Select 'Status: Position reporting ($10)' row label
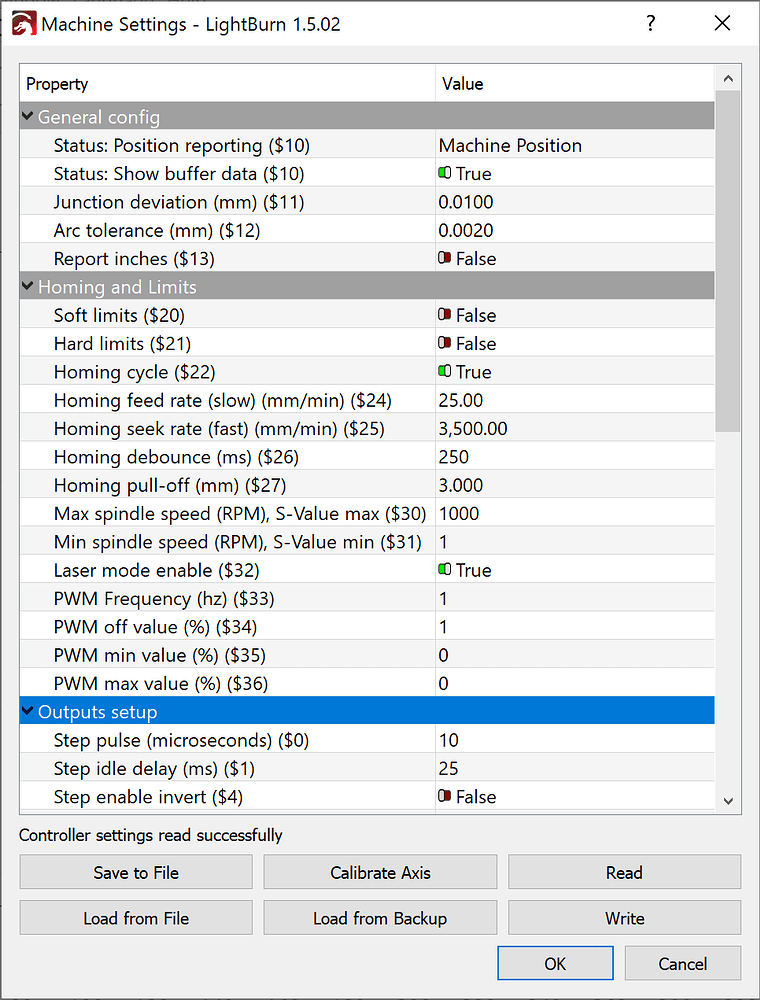The image size is (760, 1000). click(182, 145)
